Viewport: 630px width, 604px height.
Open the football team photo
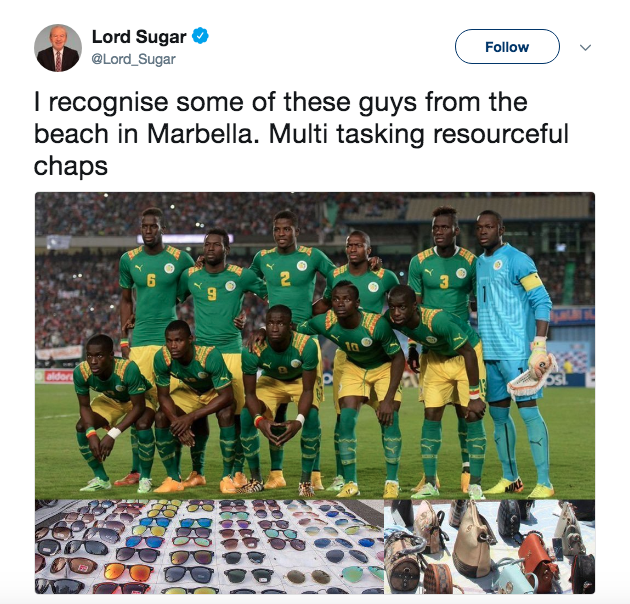[315, 346]
